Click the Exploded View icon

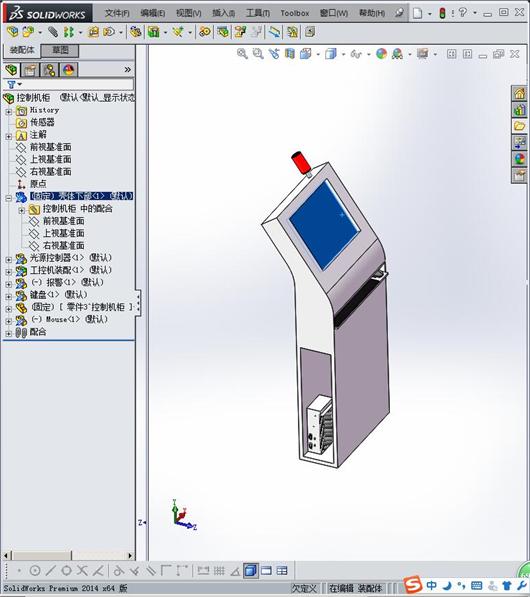pyautogui.click(x=240, y=32)
